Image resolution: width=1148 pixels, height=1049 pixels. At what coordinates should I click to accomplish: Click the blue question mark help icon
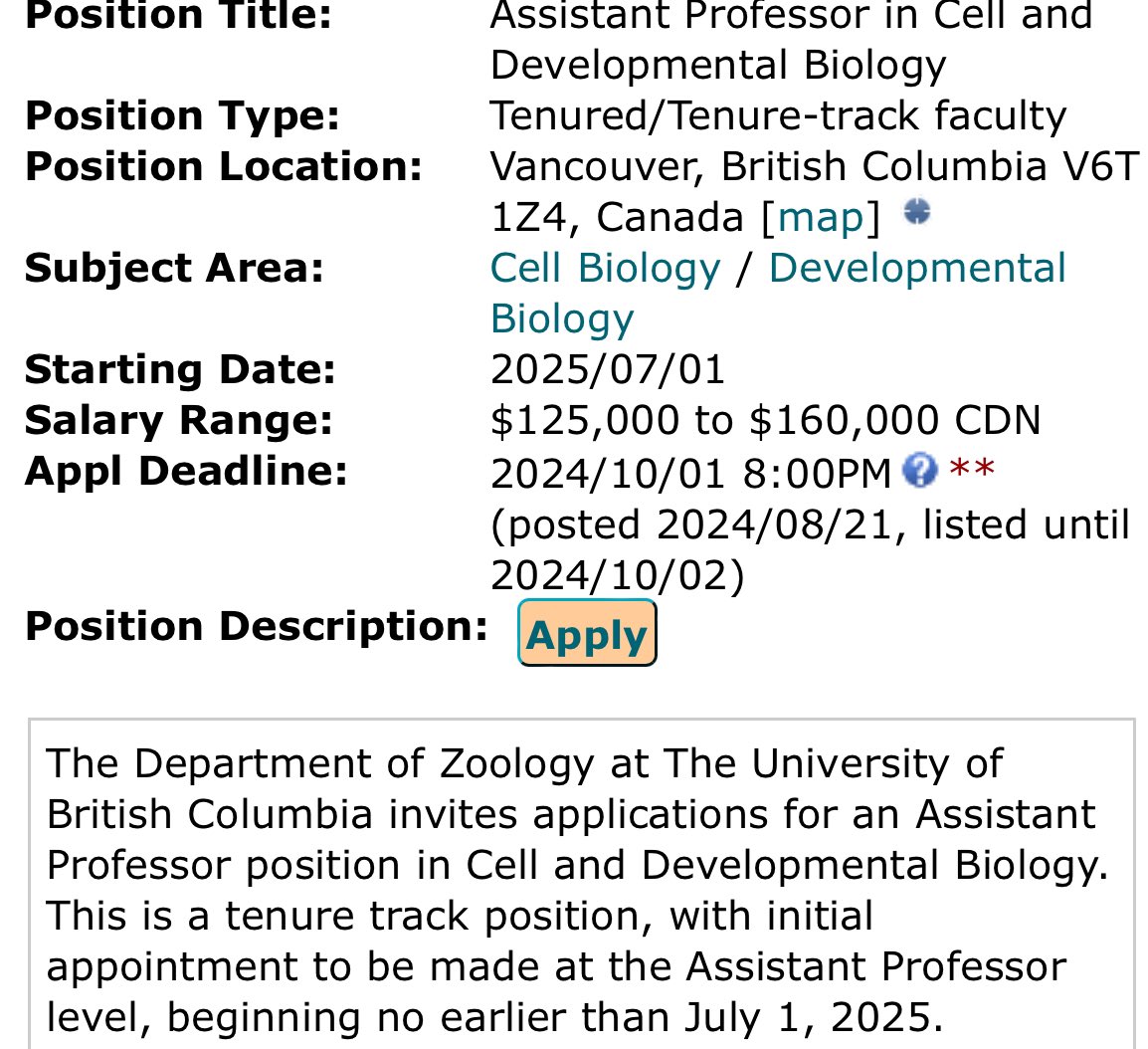[919, 470]
